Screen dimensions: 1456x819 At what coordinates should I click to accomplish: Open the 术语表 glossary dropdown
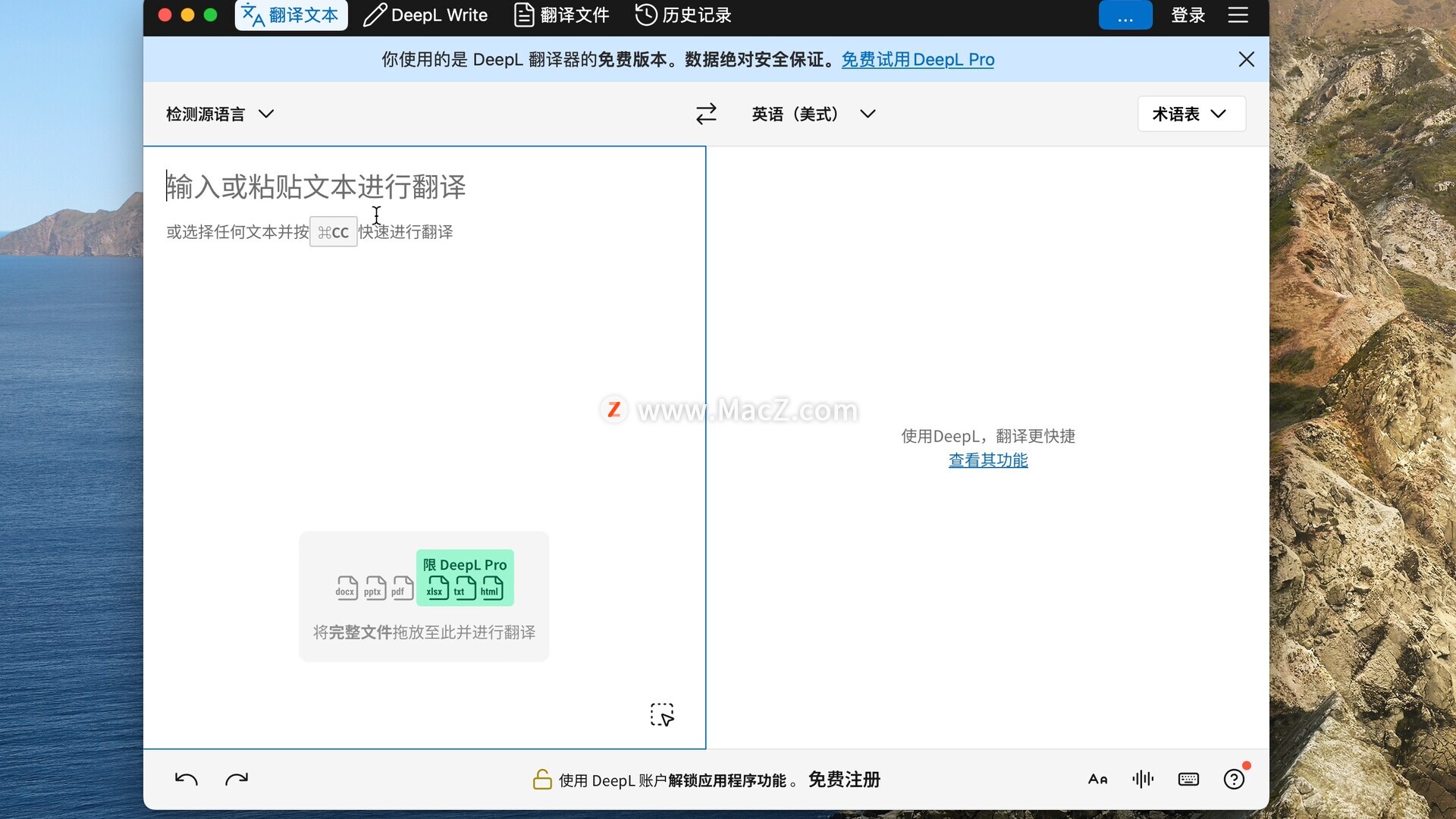1191,114
